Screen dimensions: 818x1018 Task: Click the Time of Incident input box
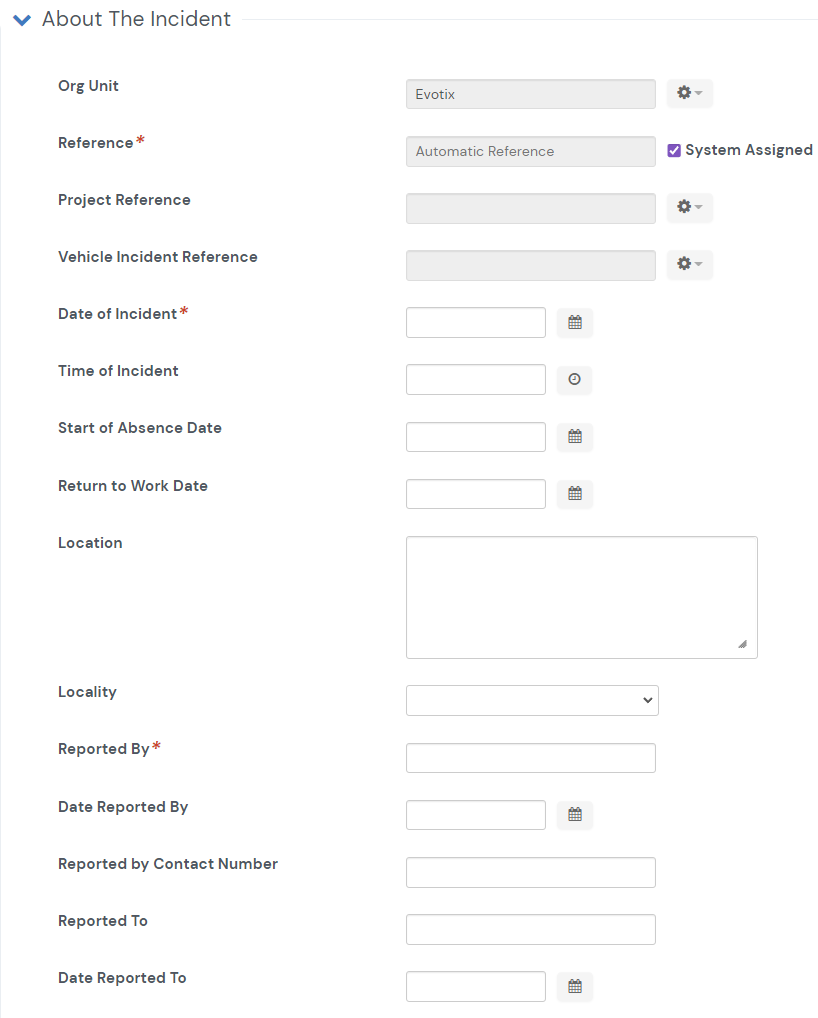coord(476,380)
